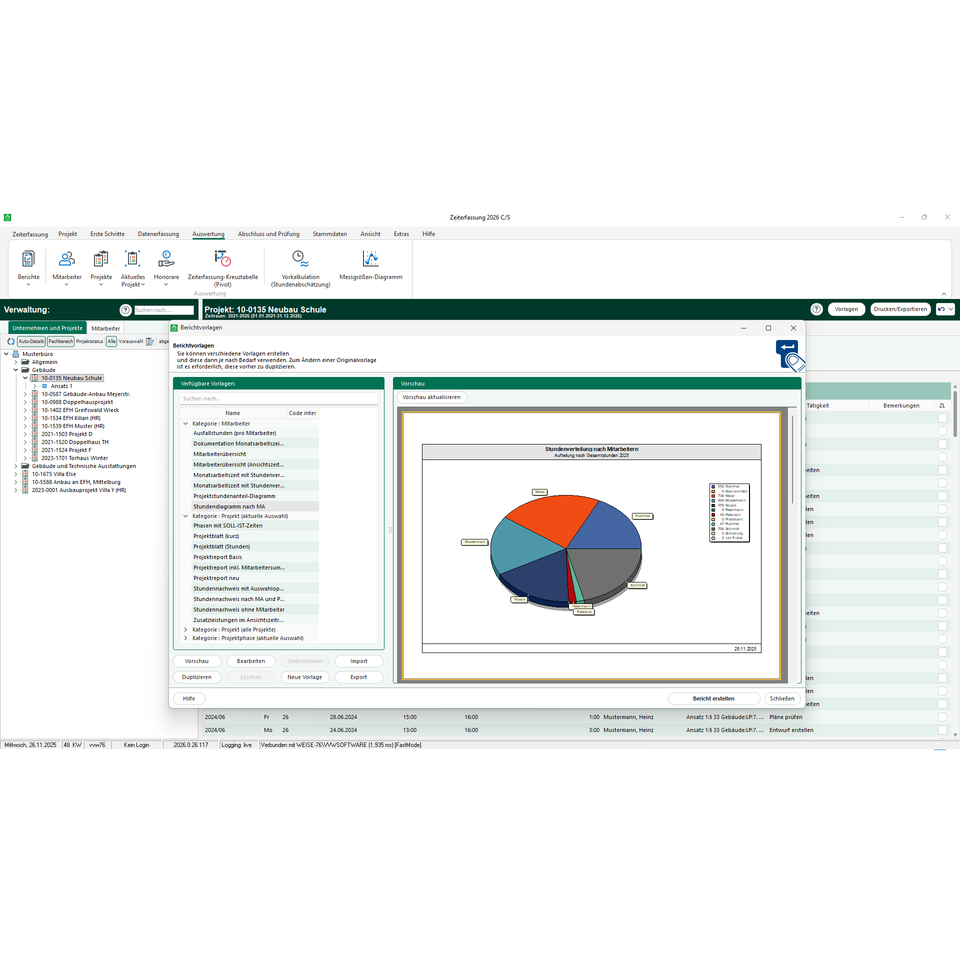Click the Drucken/Exportieren button
960x960 pixels.
point(900,309)
